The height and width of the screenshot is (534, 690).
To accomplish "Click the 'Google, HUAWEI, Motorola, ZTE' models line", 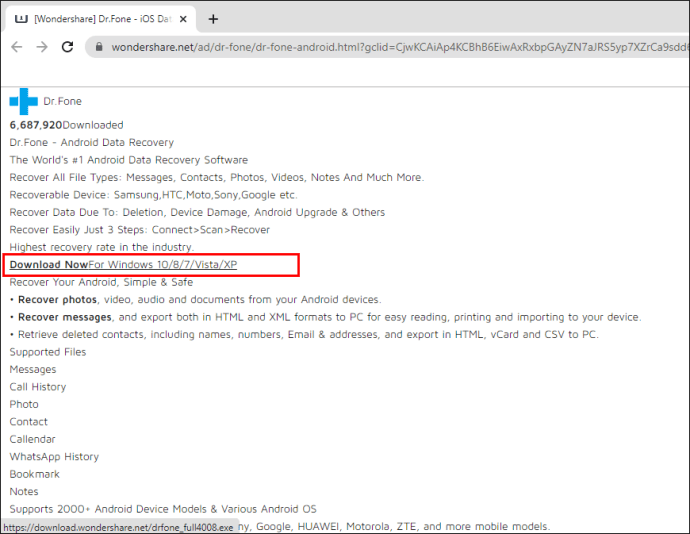I will click(x=394, y=527).
